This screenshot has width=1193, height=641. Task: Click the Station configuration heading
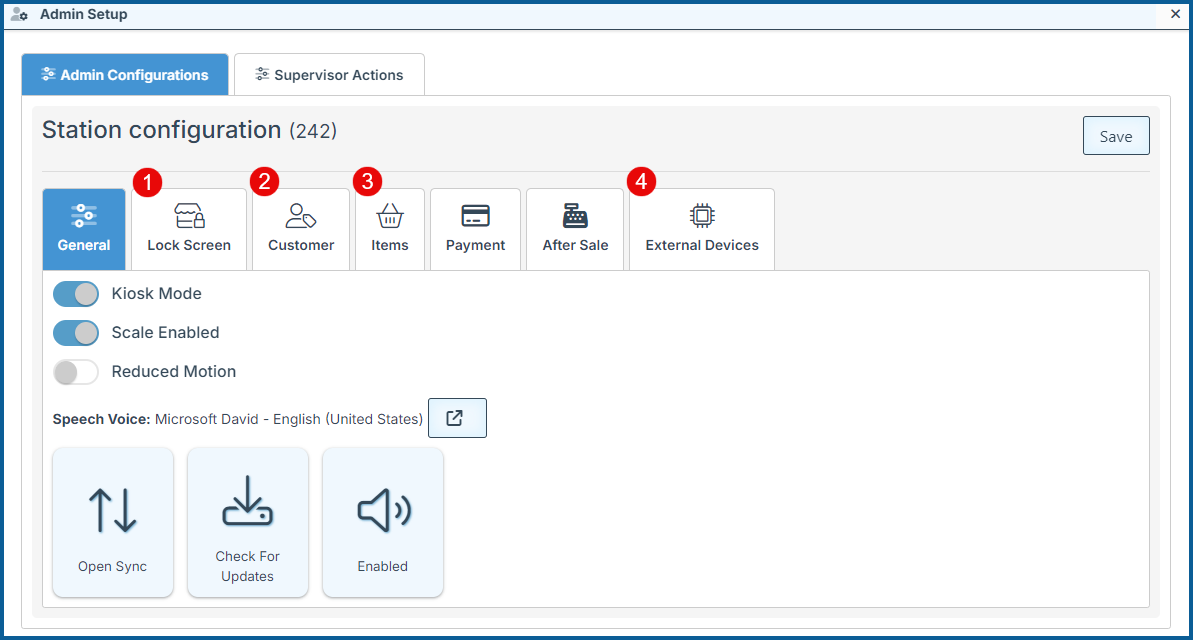(x=162, y=130)
